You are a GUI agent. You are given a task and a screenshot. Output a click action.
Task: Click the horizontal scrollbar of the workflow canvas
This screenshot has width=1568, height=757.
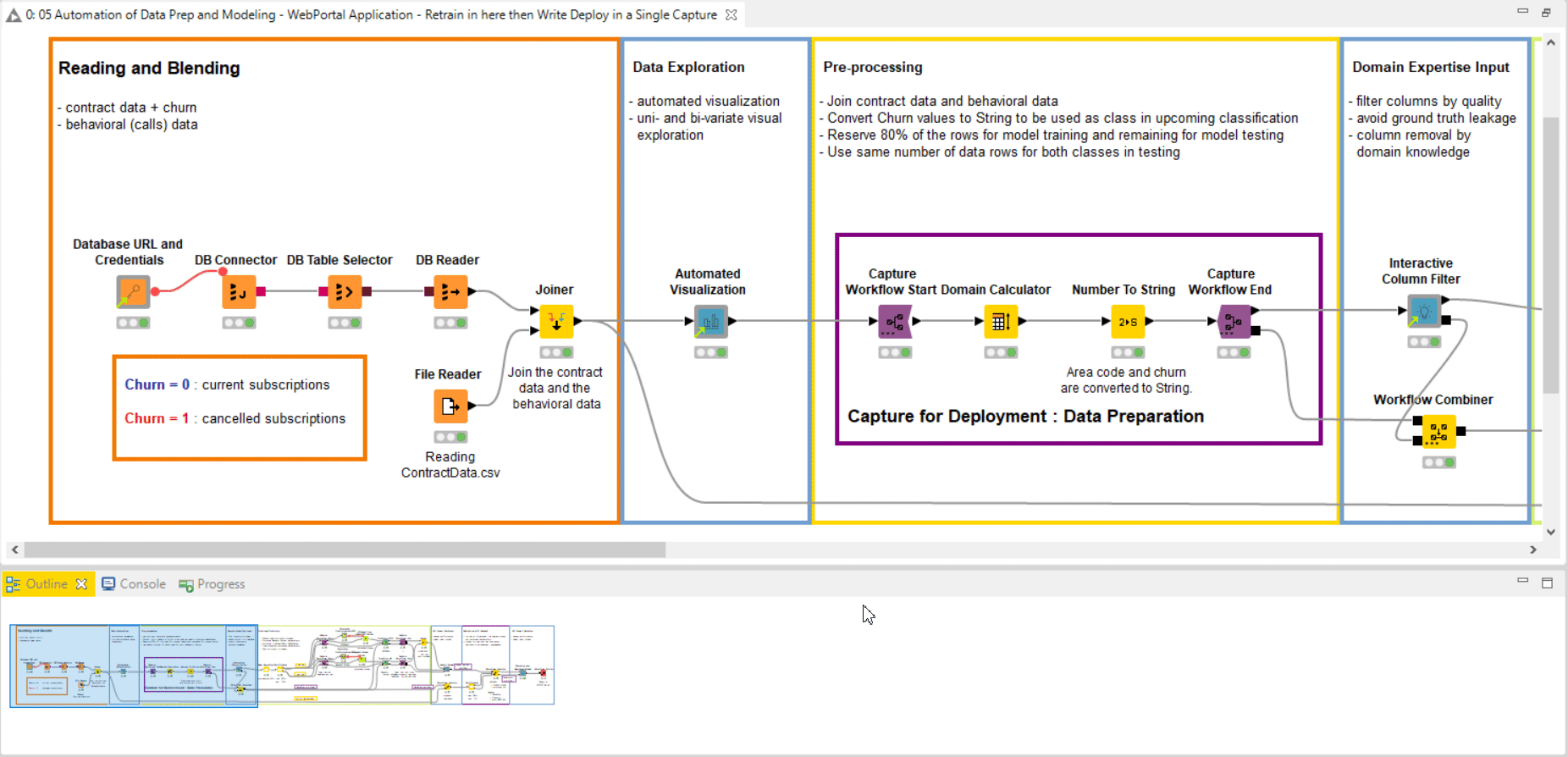point(345,550)
